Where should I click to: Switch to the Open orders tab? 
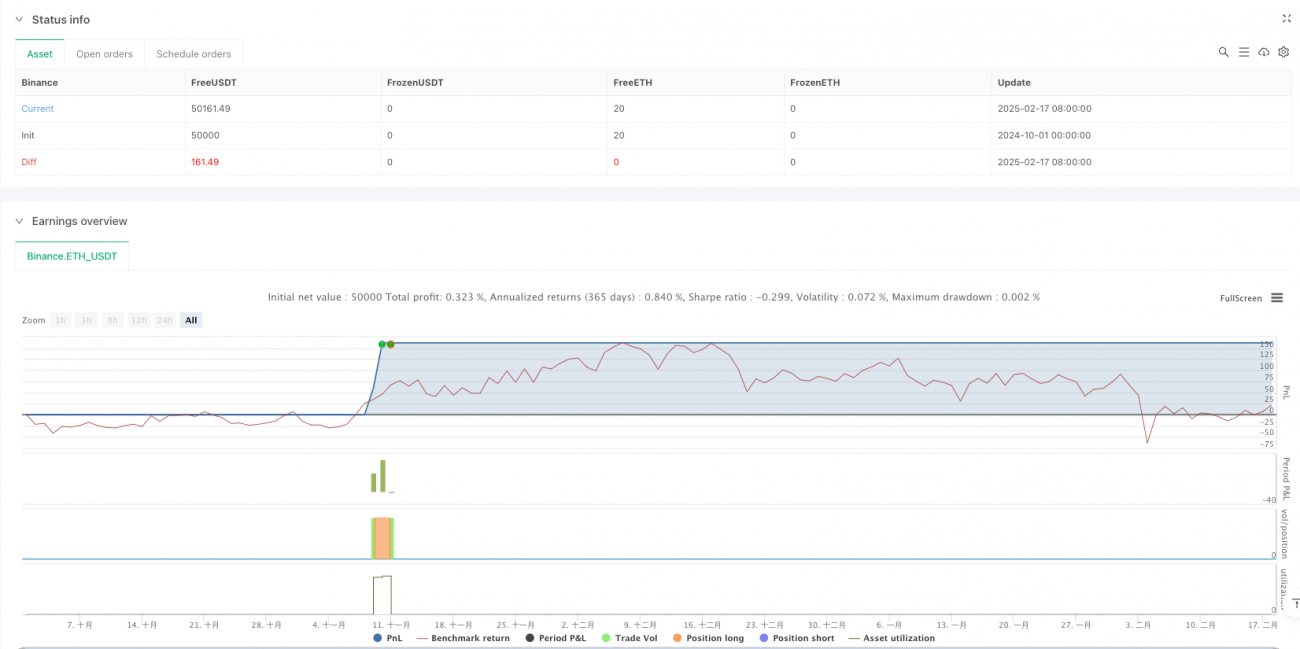pos(104,54)
